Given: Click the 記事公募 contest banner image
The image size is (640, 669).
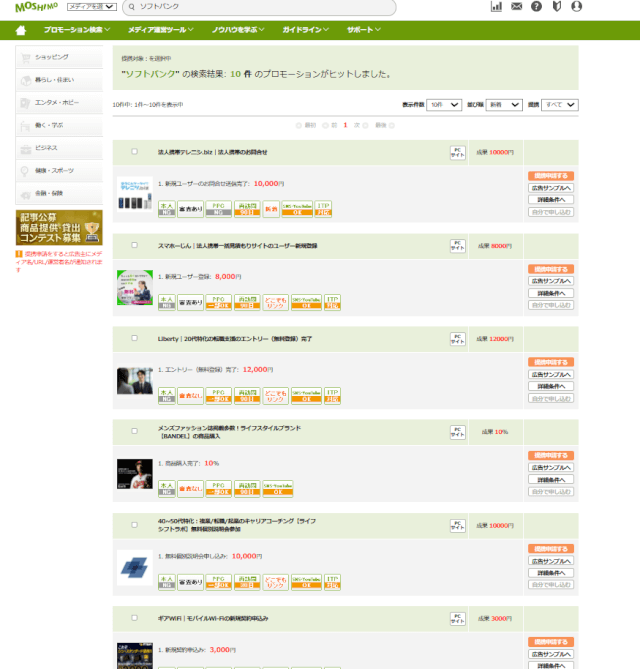Looking at the screenshot, I should [58, 228].
